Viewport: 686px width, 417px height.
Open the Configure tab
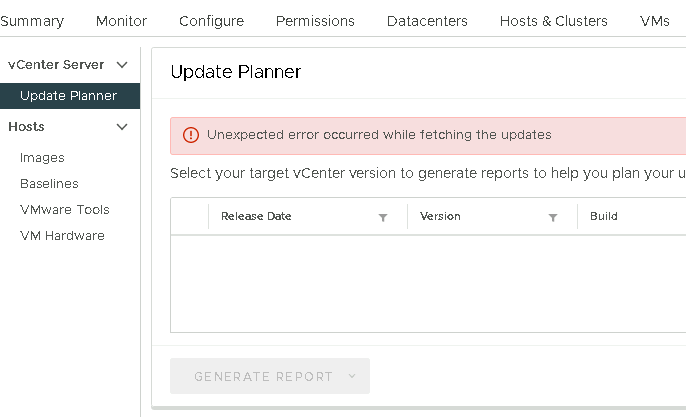(x=211, y=21)
